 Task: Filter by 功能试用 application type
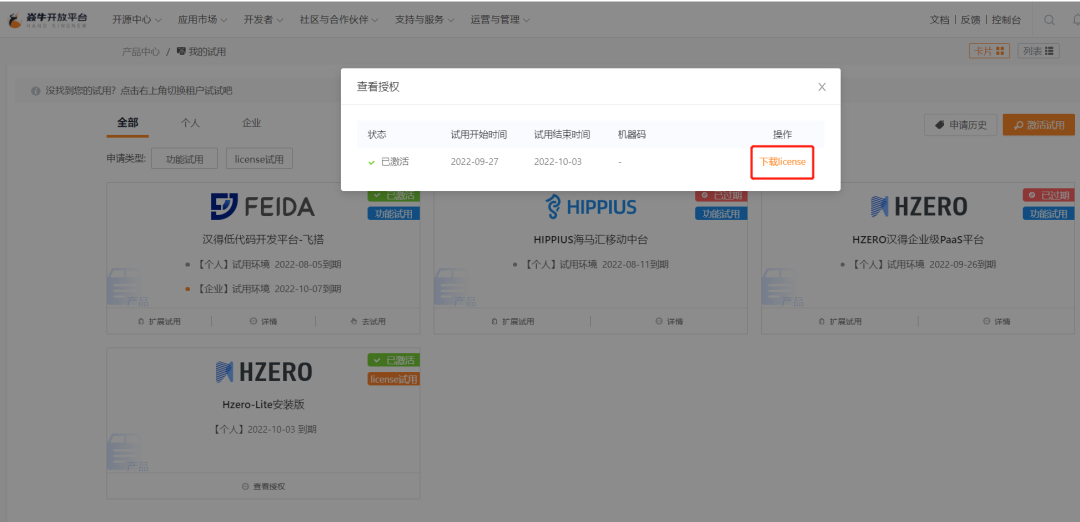pyautogui.click(x=184, y=159)
